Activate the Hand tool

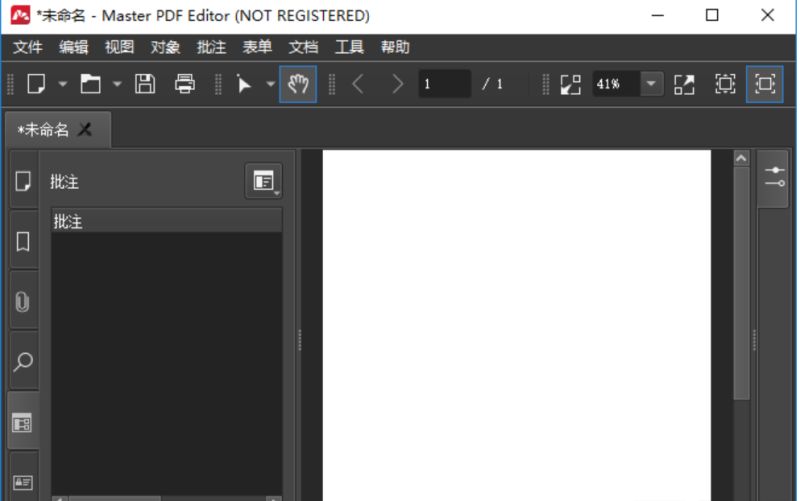298,84
